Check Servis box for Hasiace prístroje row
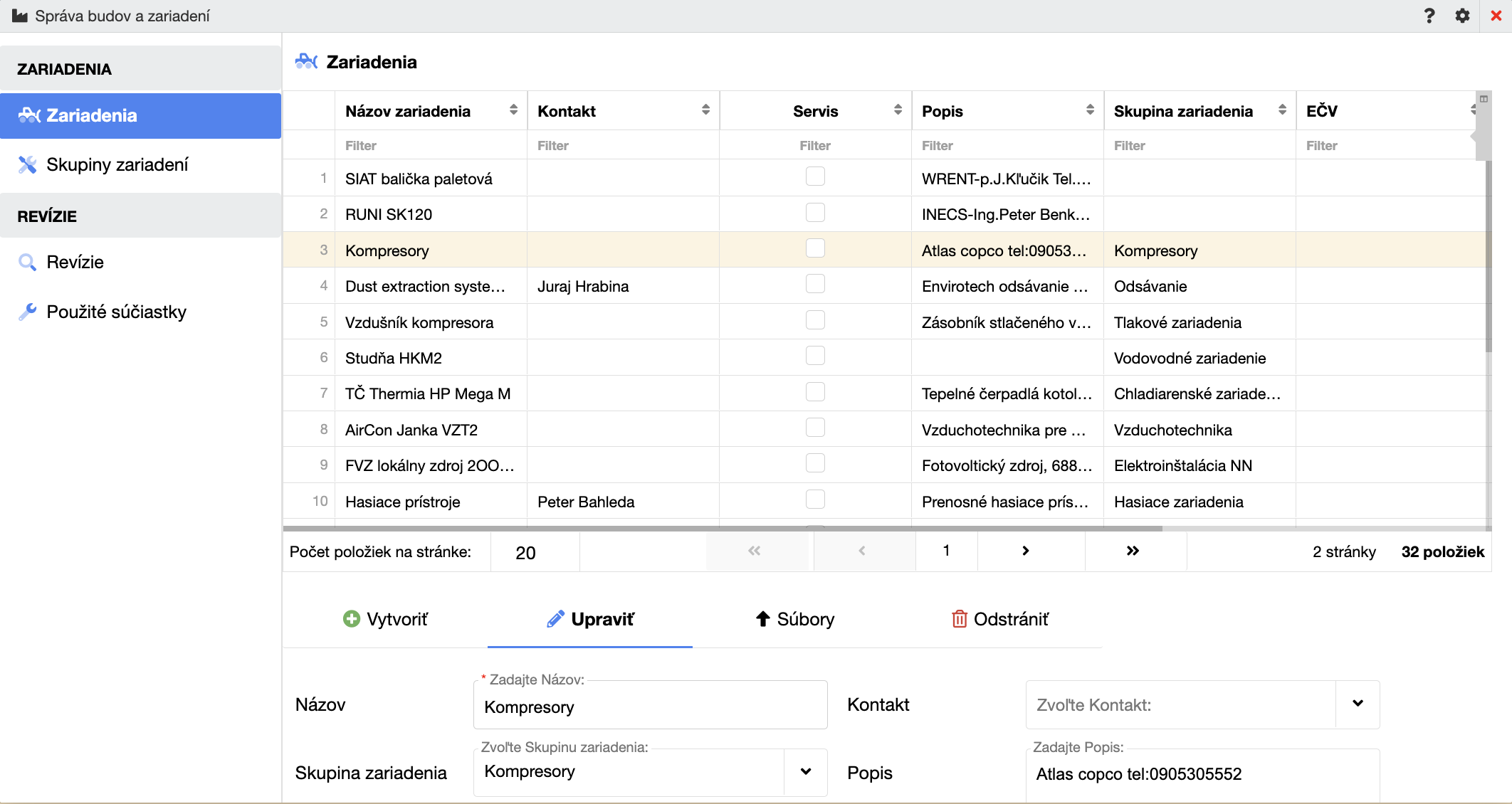This screenshot has width=1512, height=804. (x=815, y=499)
